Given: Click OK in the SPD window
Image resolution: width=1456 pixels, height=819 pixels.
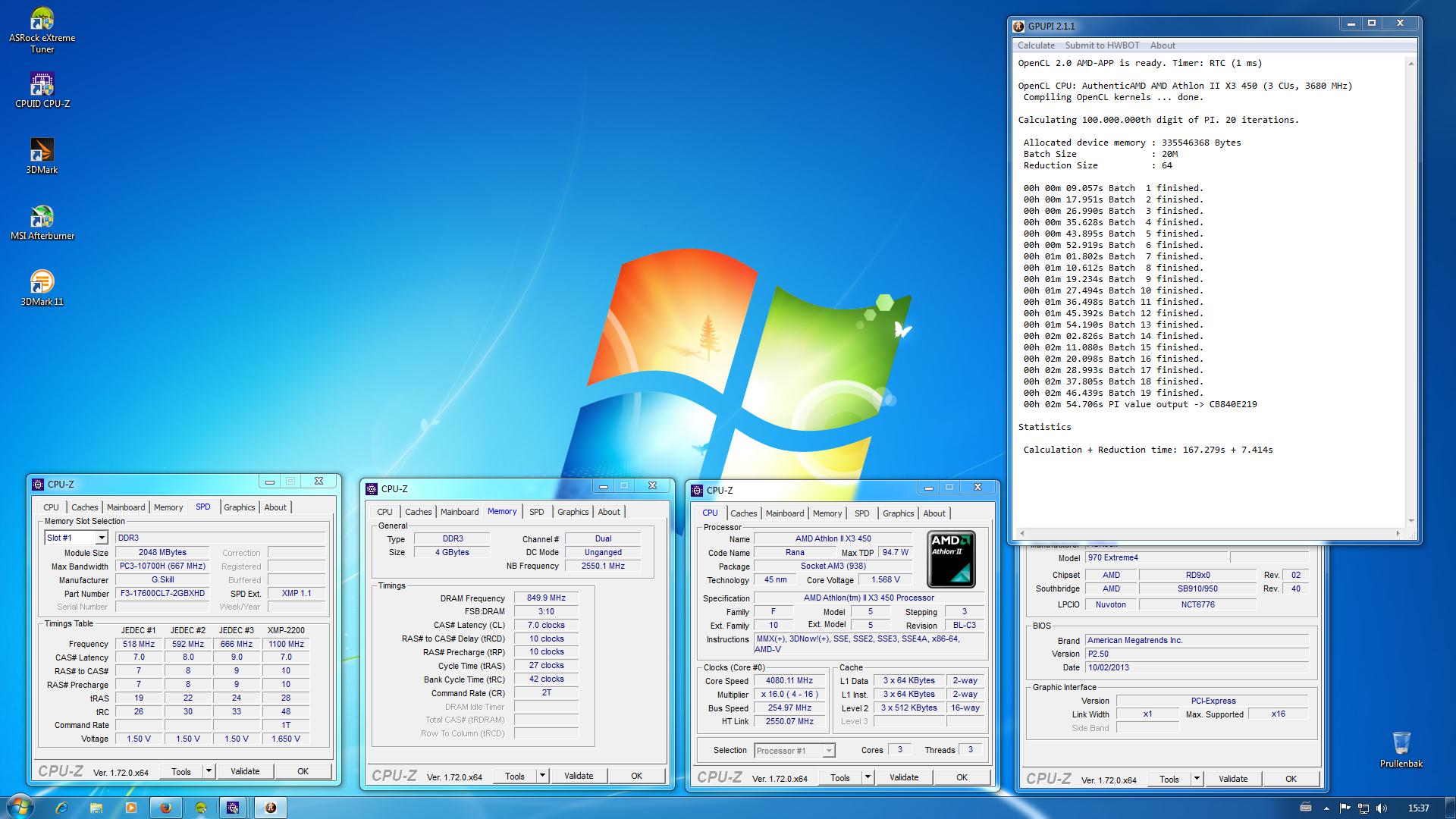Looking at the screenshot, I should point(303,771).
